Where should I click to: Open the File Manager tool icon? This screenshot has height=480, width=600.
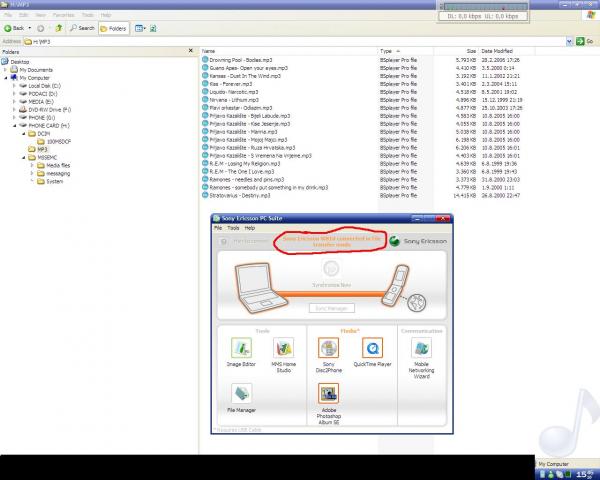(241, 393)
